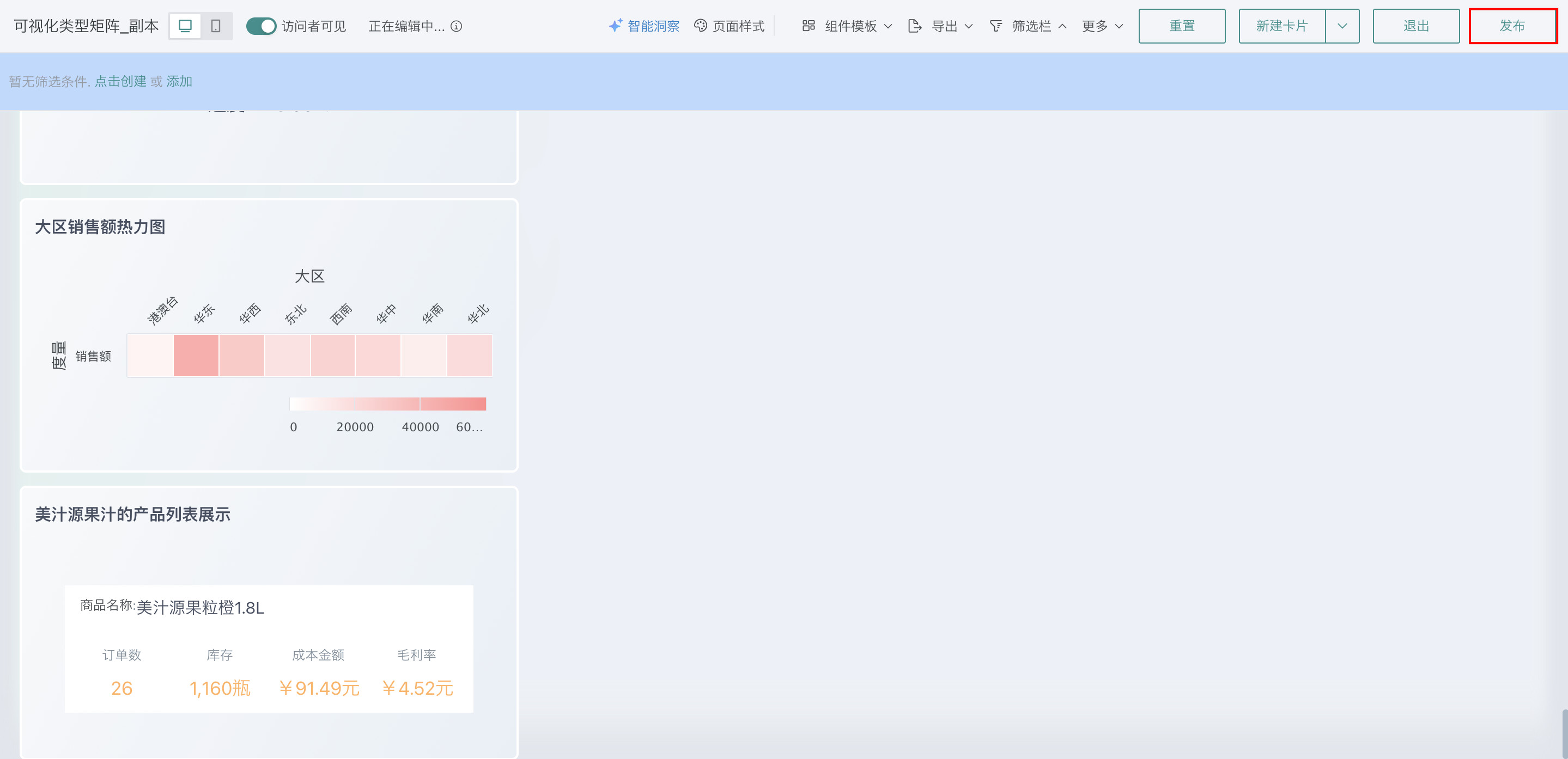Click the 退出 button
The width and height of the screenshot is (1568, 759).
pyautogui.click(x=1416, y=26)
